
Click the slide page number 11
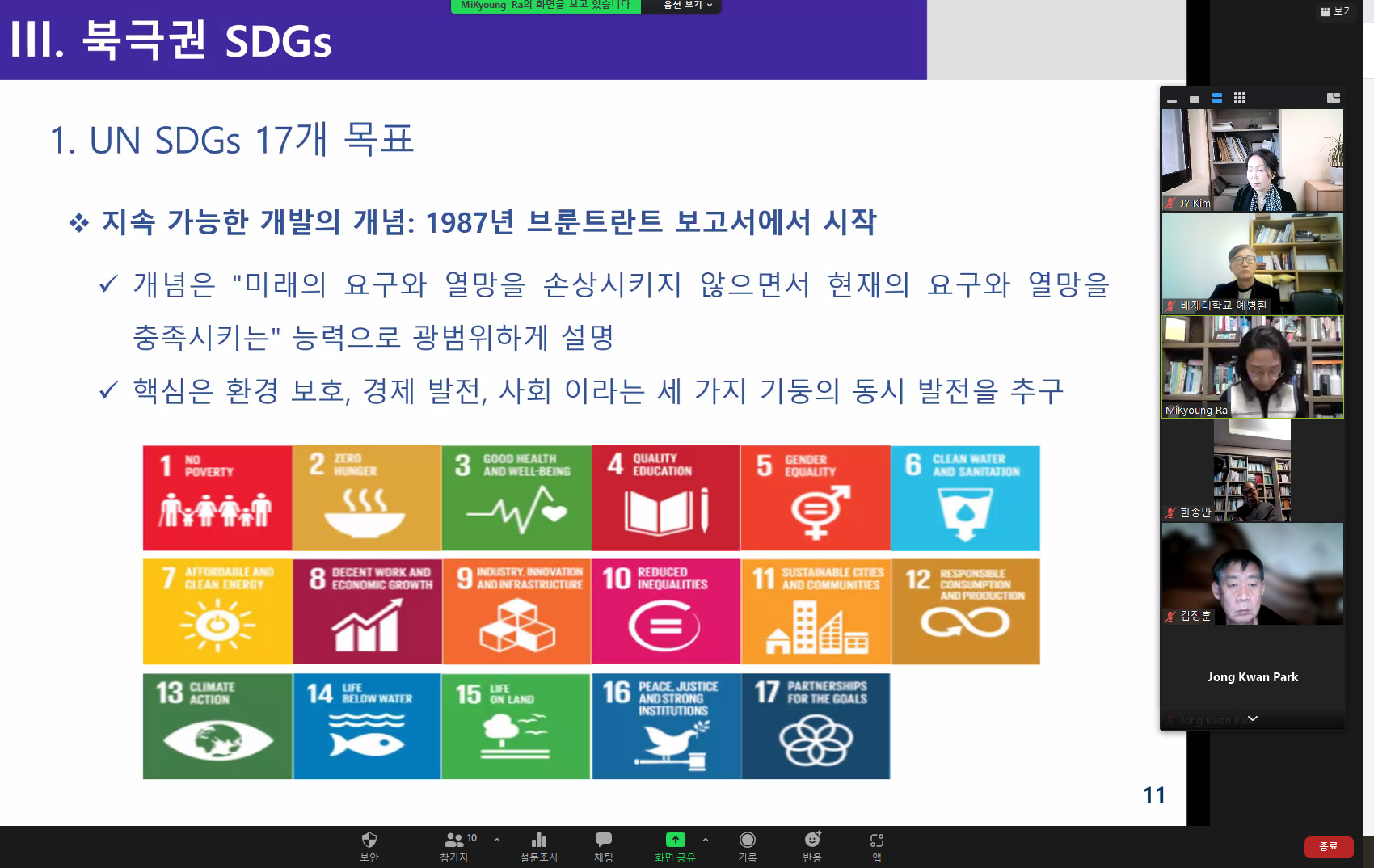click(1154, 795)
